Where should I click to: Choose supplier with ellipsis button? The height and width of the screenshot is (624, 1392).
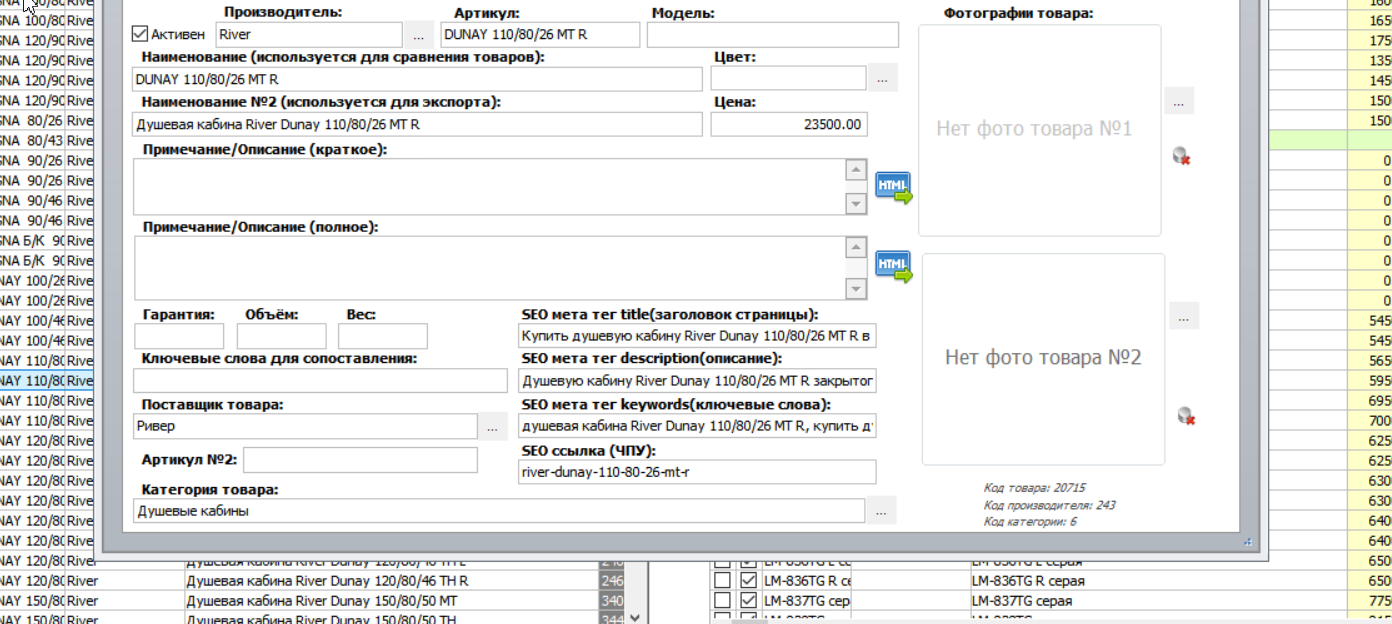[x=492, y=426]
